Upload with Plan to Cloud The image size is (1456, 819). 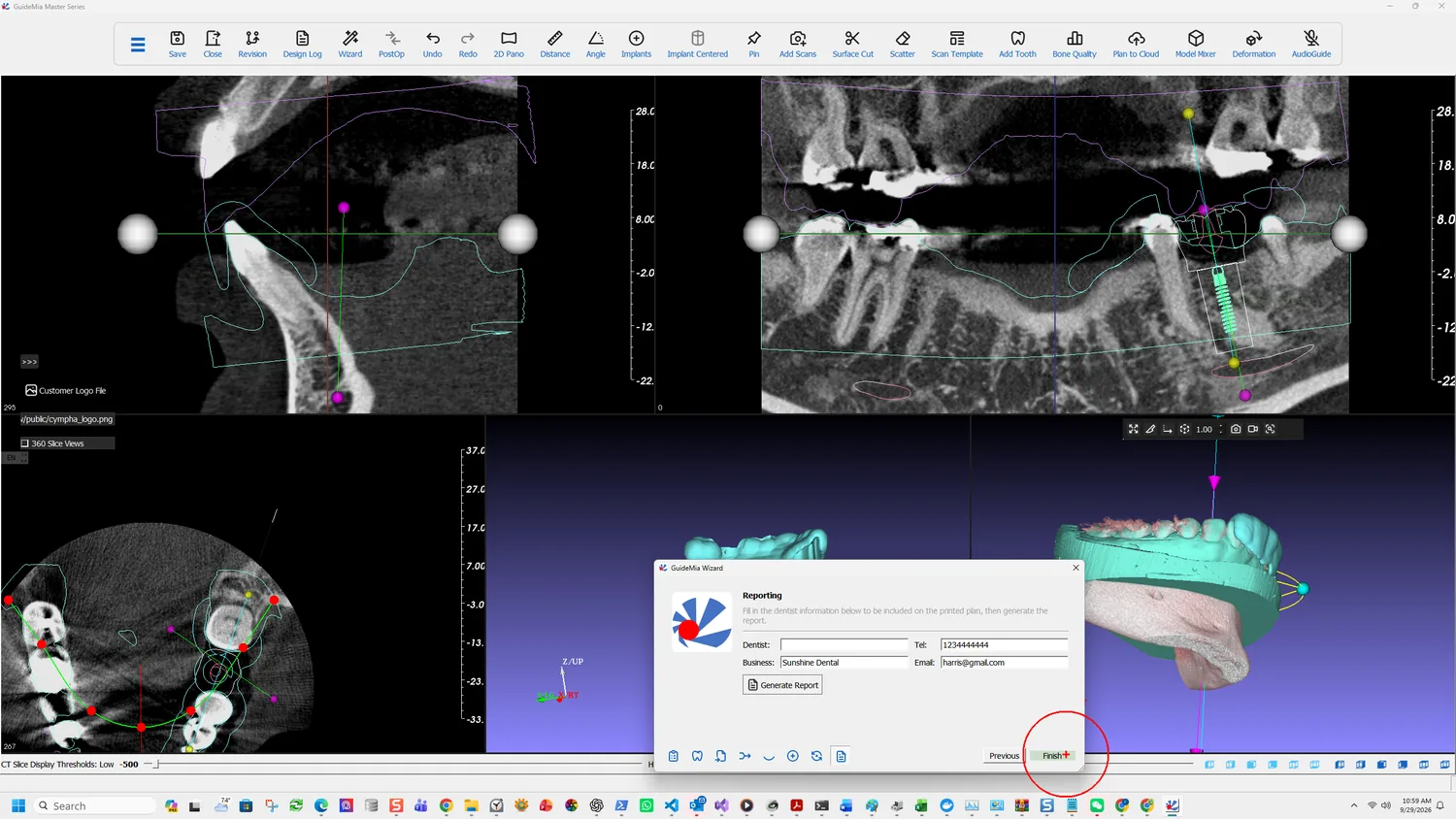pos(1136,44)
